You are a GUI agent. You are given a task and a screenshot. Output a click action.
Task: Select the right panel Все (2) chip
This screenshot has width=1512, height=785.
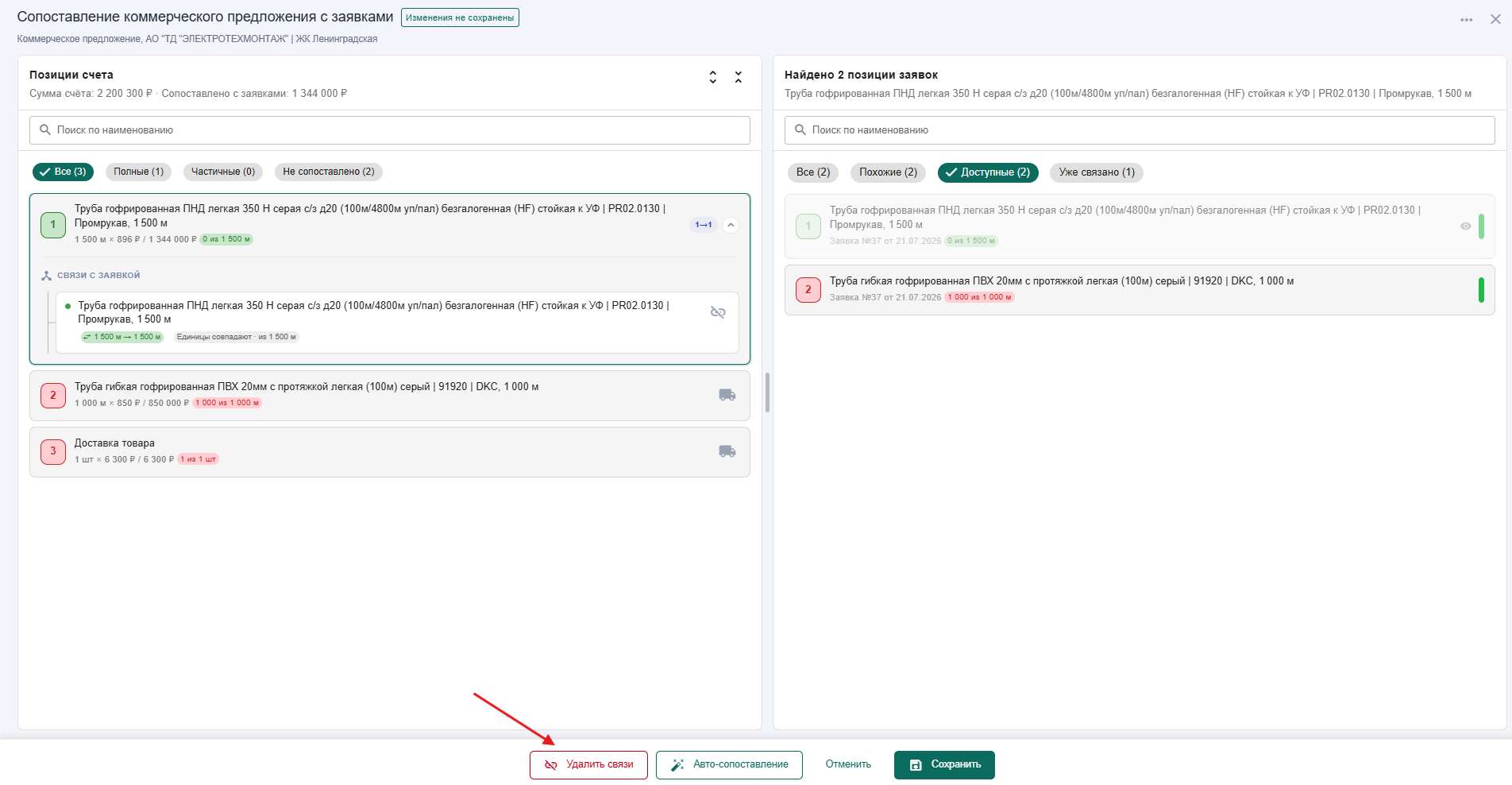(x=813, y=172)
